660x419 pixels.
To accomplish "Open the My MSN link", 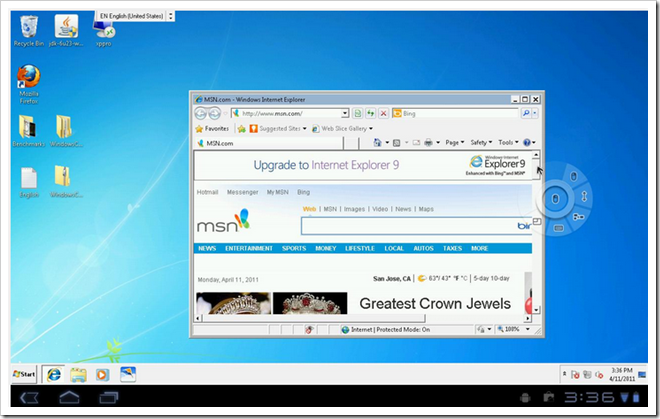I will (277, 192).
